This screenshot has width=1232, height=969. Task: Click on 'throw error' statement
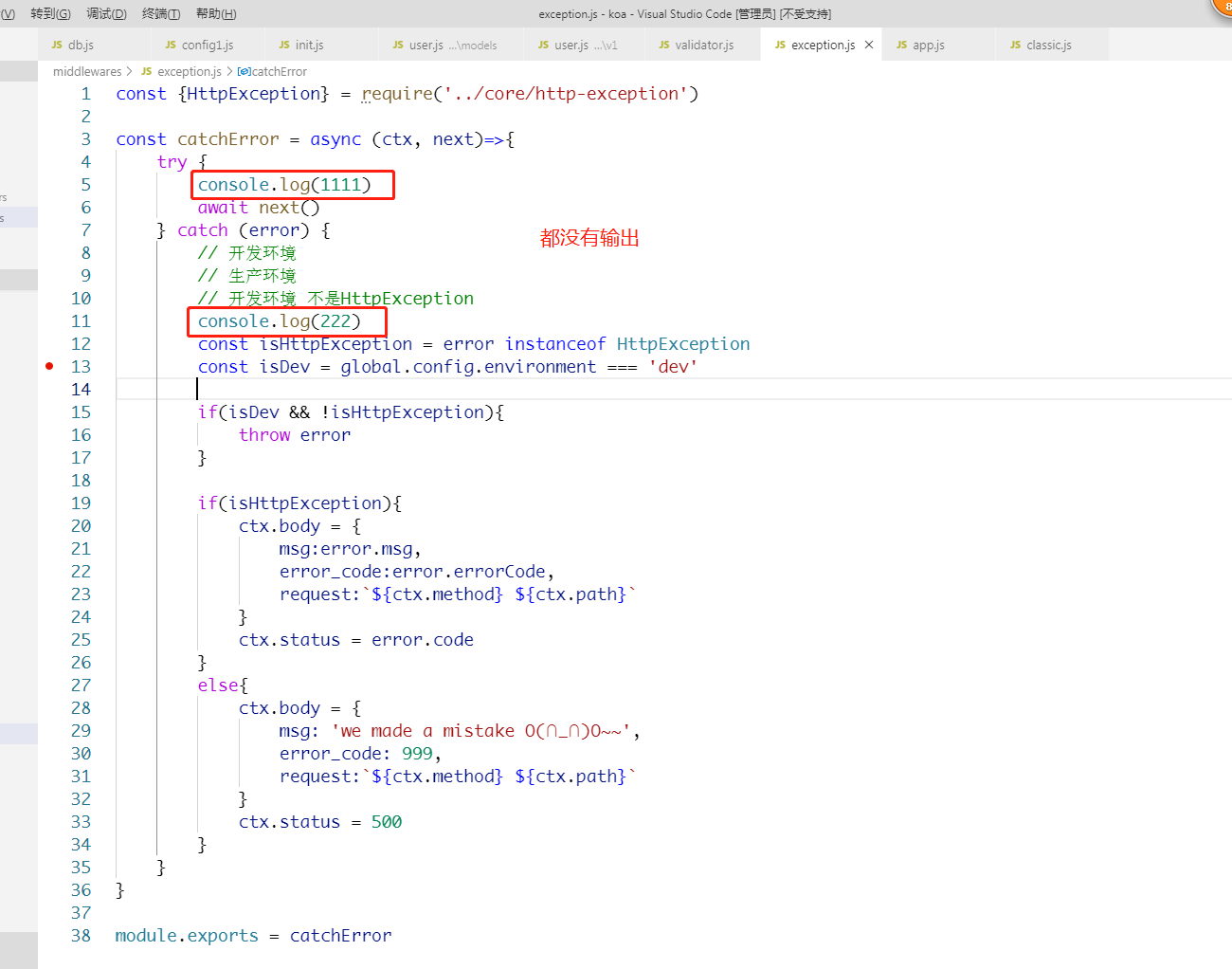(295, 435)
